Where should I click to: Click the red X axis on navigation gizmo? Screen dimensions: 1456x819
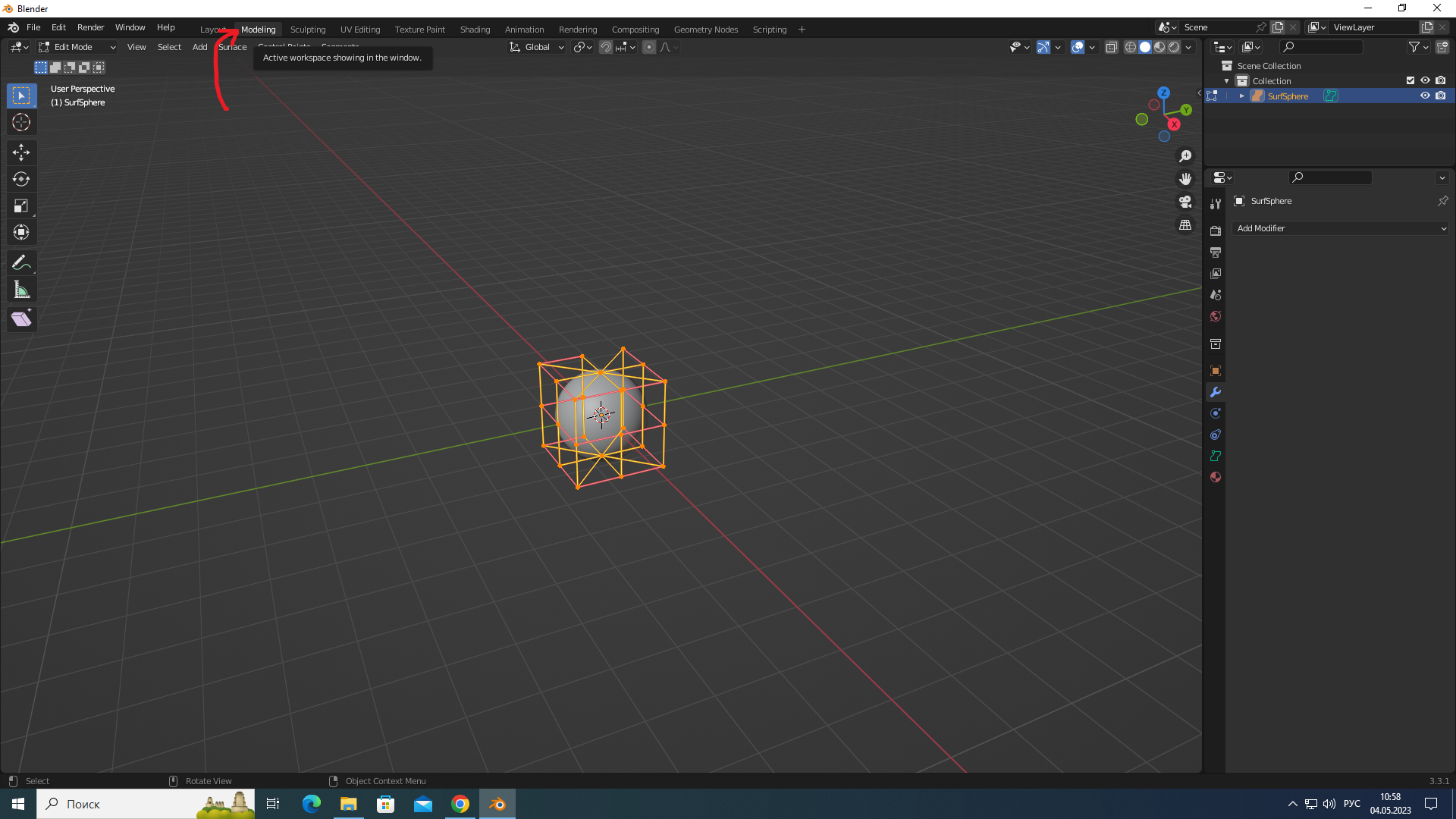(x=1174, y=124)
